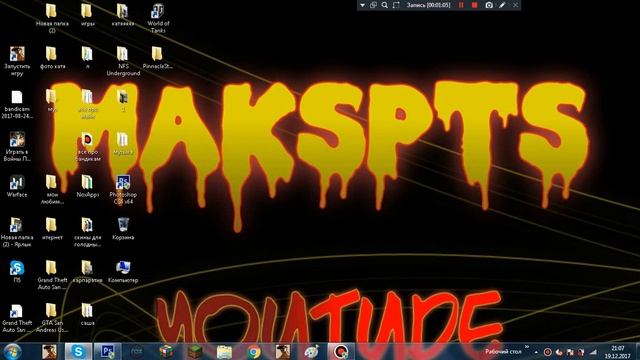
Task: Pause the Bandicam recording
Action: coord(461,5)
